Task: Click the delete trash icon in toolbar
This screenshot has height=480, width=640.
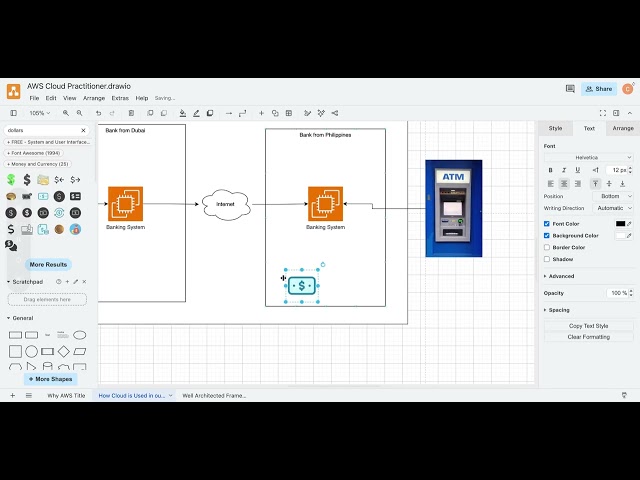Action: click(x=131, y=113)
